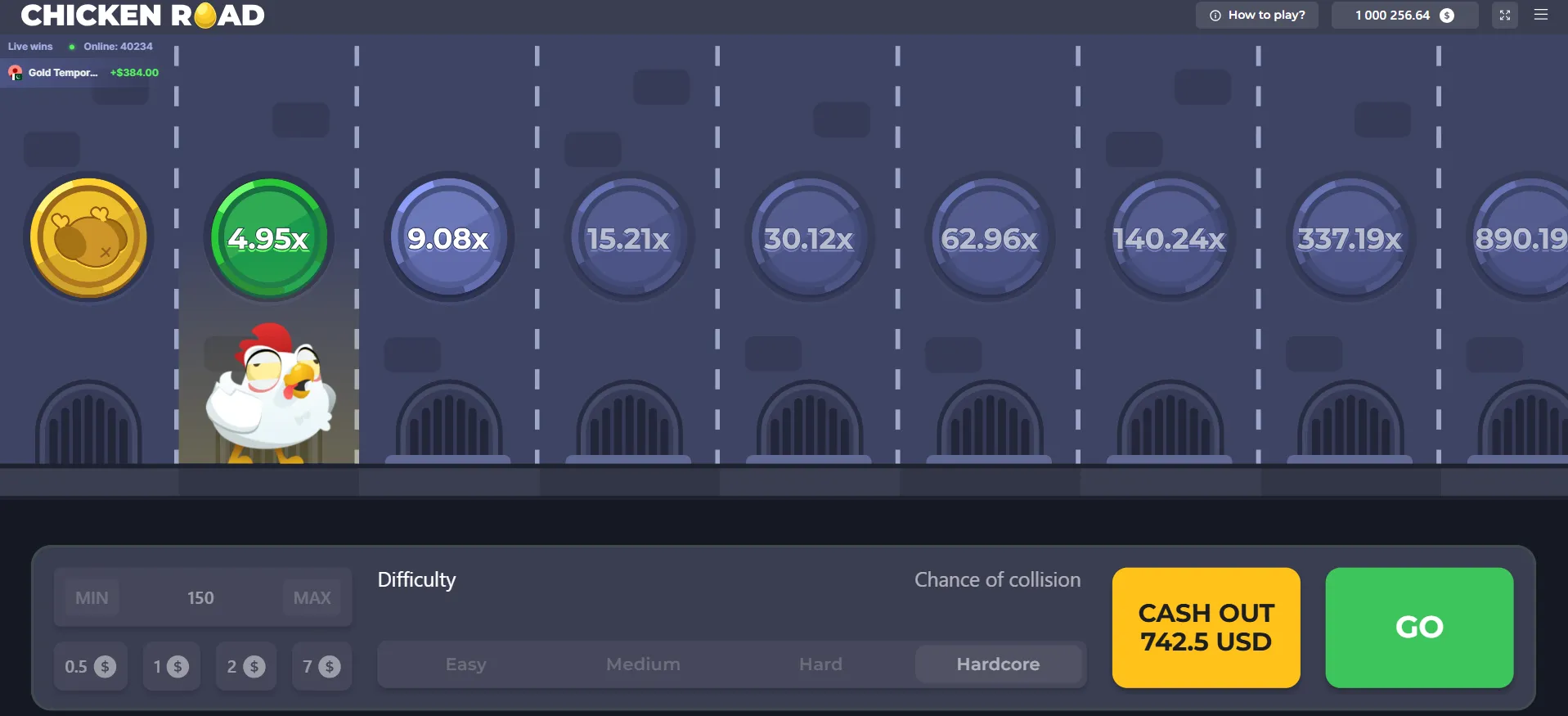Open the How to play? help

pos(1257,16)
